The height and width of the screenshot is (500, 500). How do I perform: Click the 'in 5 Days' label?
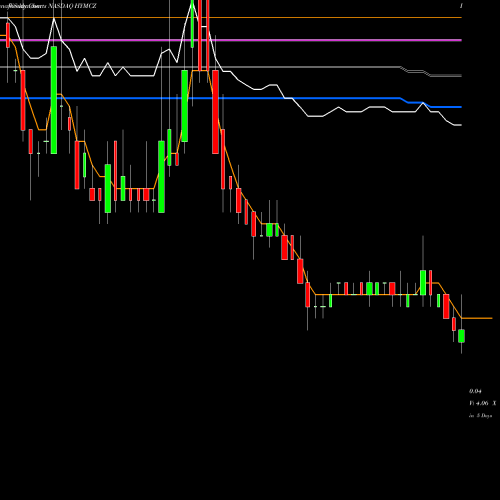tap(480, 416)
